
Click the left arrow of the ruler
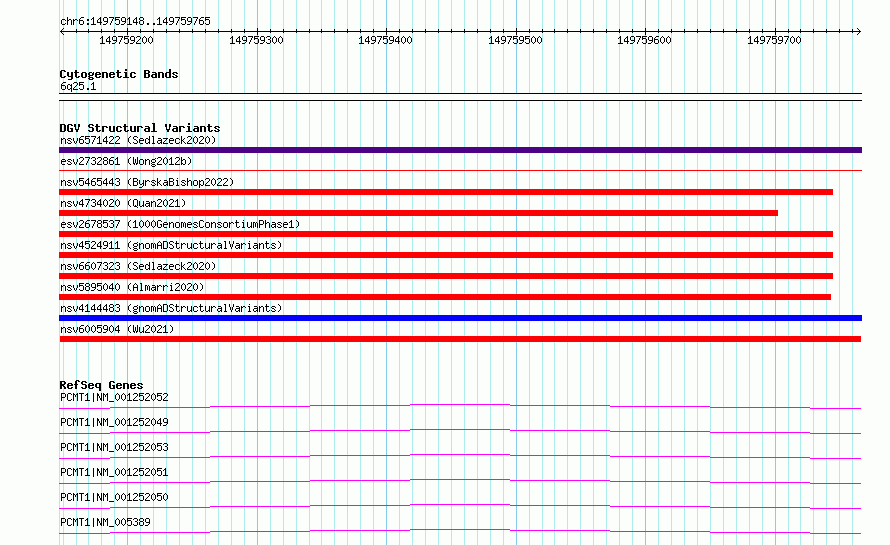(x=62, y=31)
